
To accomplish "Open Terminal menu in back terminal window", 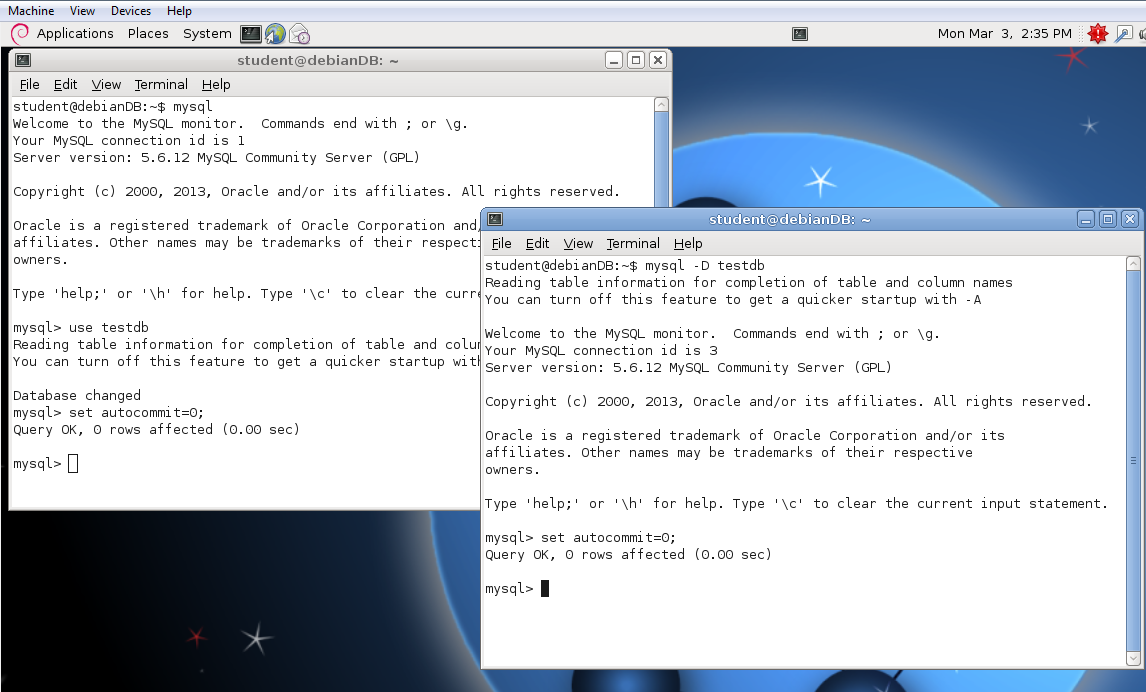I will [161, 85].
